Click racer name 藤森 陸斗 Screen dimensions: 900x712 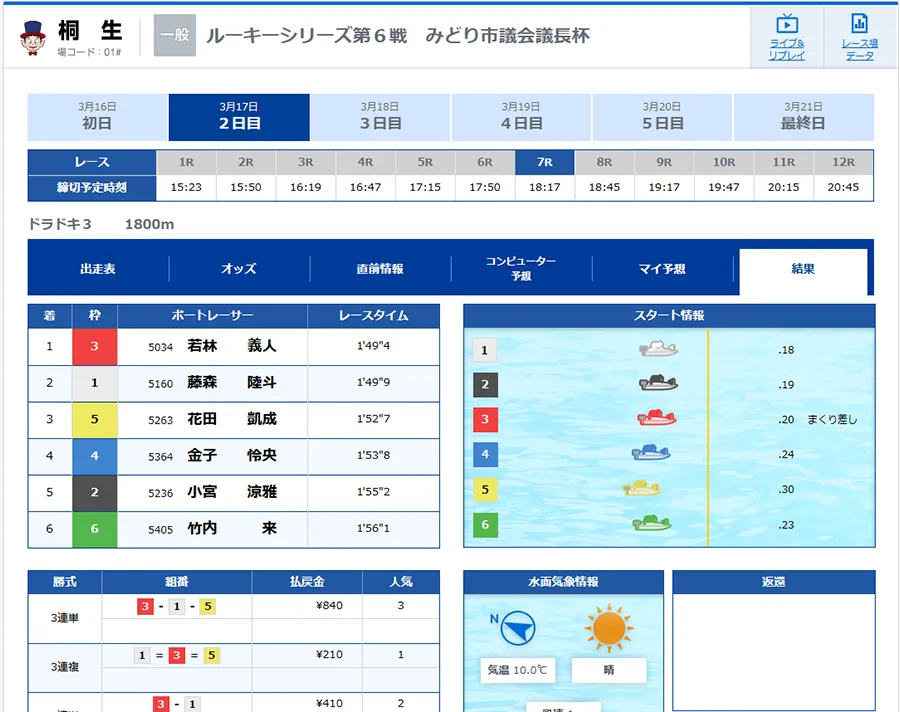tap(232, 383)
